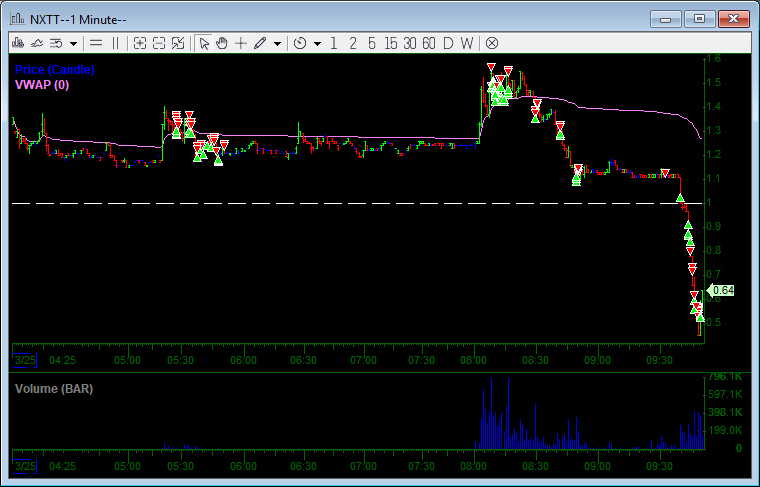This screenshot has width=760, height=487.
Task: Add a horizontal line with double-bar icon
Action: pos(96,44)
